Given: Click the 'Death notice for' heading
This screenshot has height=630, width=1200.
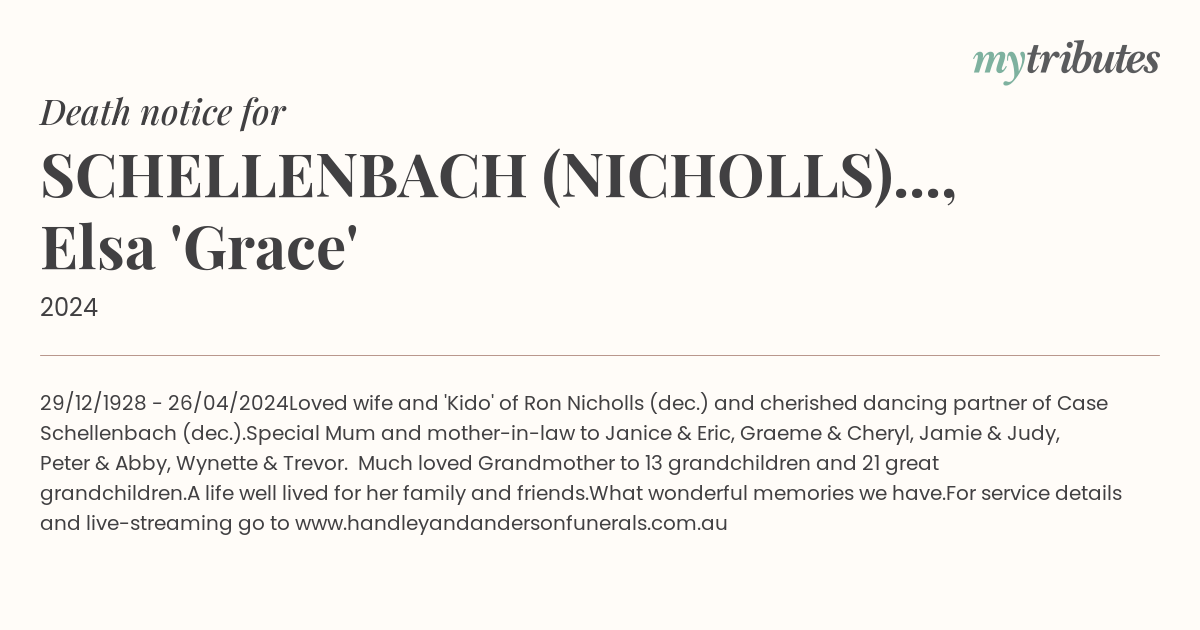Looking at the screenshot, I should 163,113.
